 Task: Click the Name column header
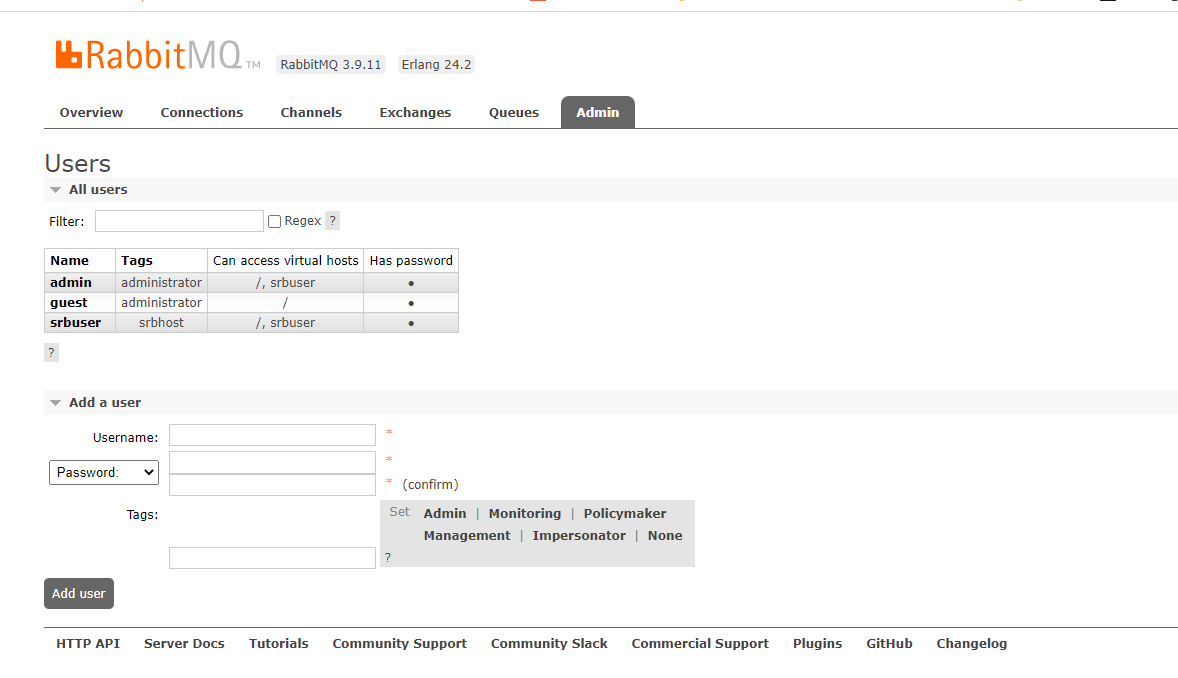pos(80,260)
